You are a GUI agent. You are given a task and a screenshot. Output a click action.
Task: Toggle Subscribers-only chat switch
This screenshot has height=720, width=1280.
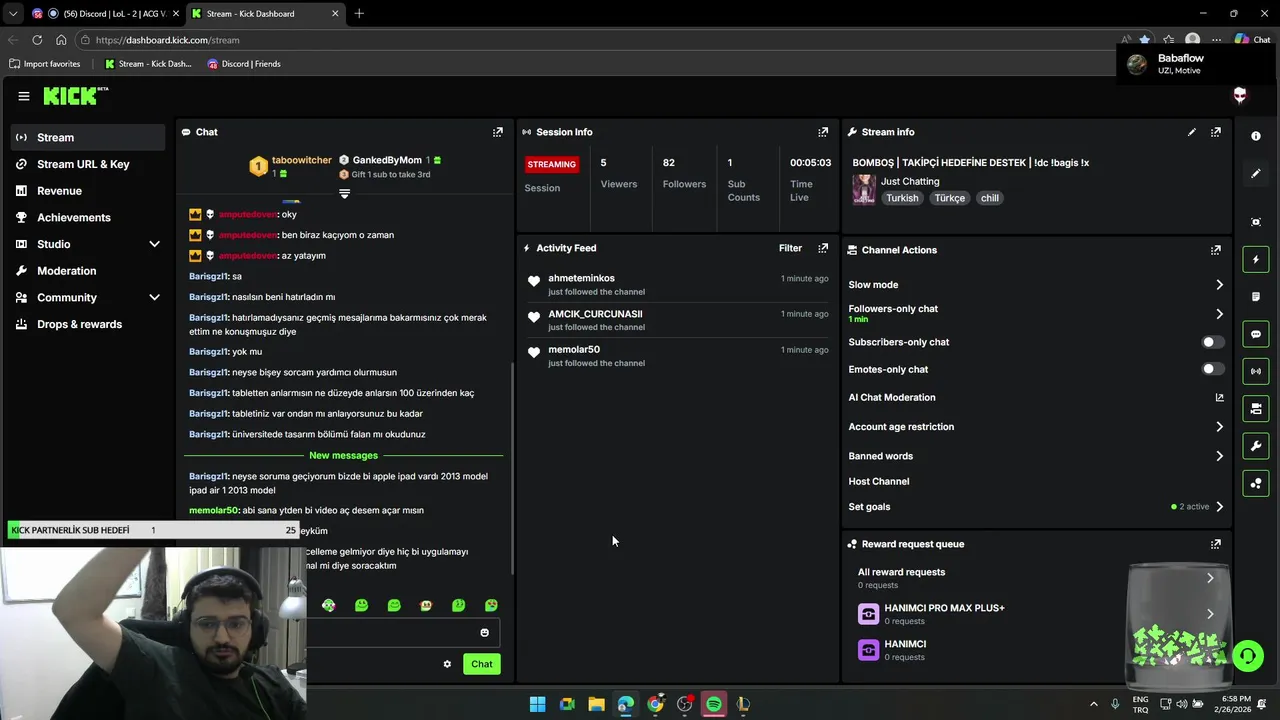coord(1213,342)
